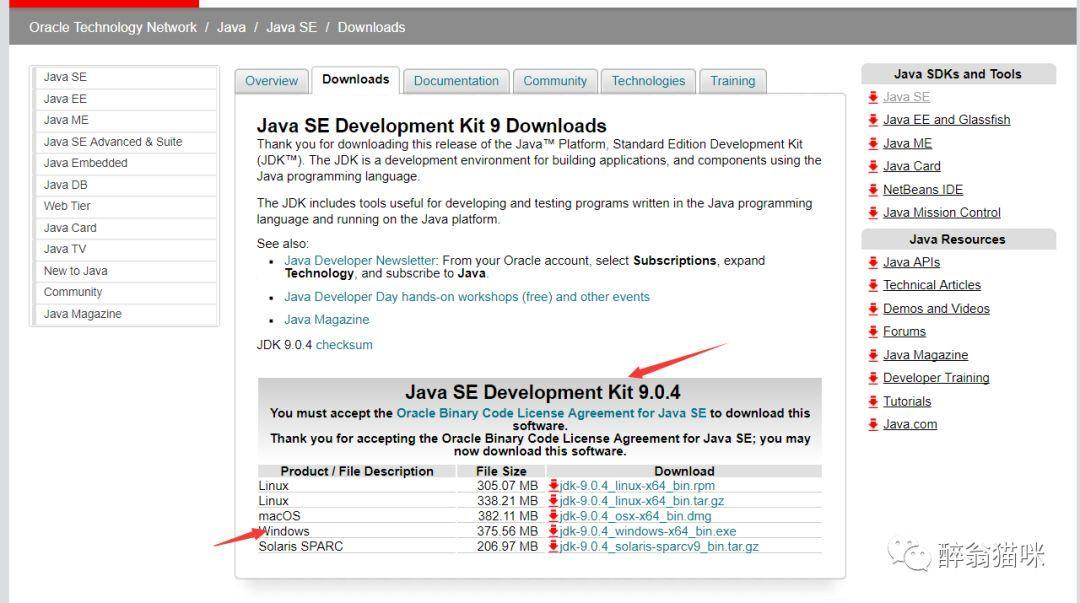
Task: Download jdk-9.0.4_linux-x64_bin.rpm
Action: (637, 485)
